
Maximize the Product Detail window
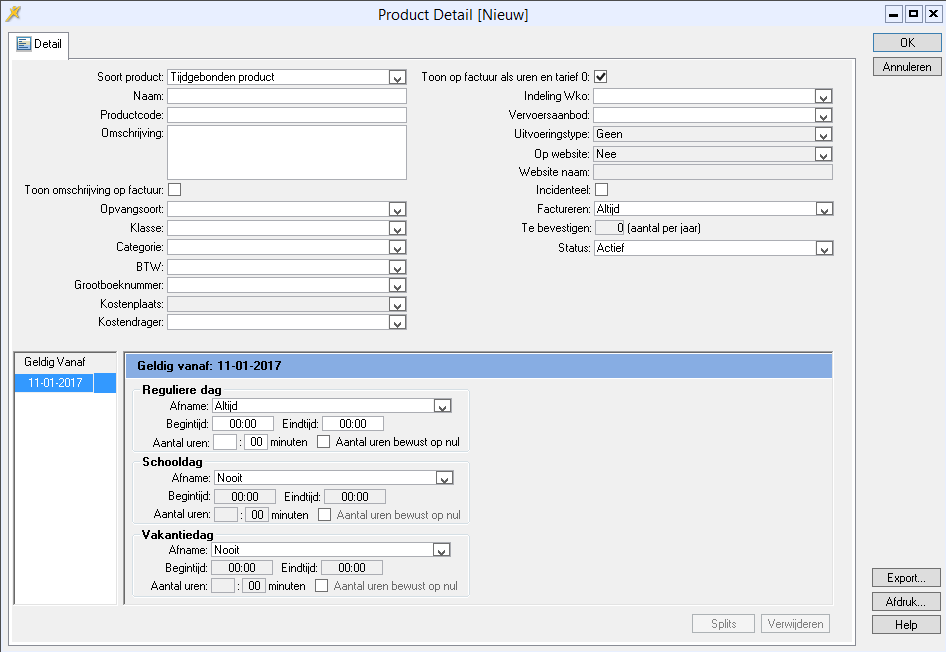[913, 14]
